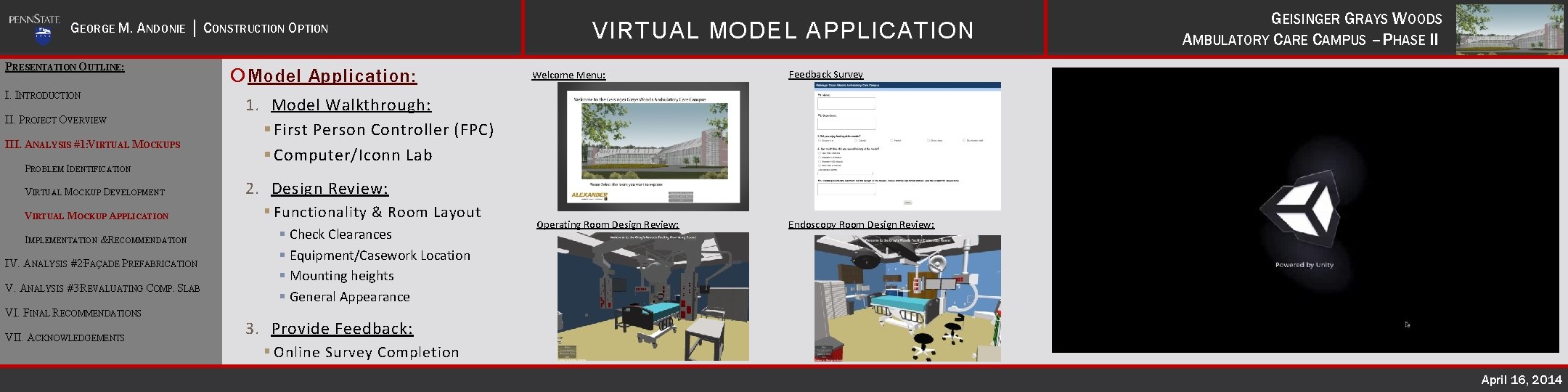1568x392 pixels.
Task: Click the 'April 16, 2014' date
Action: 1521,380
